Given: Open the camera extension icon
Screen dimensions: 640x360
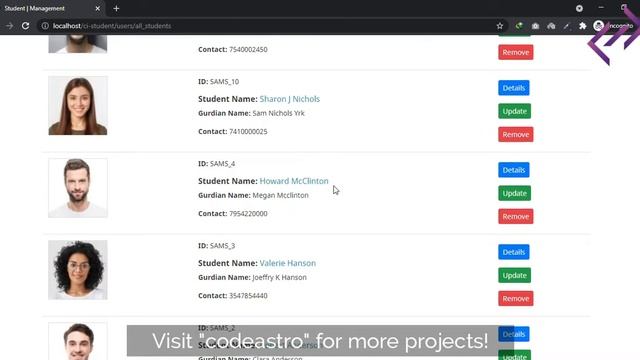Looking at the screenshot, I should tap(535, 26).
